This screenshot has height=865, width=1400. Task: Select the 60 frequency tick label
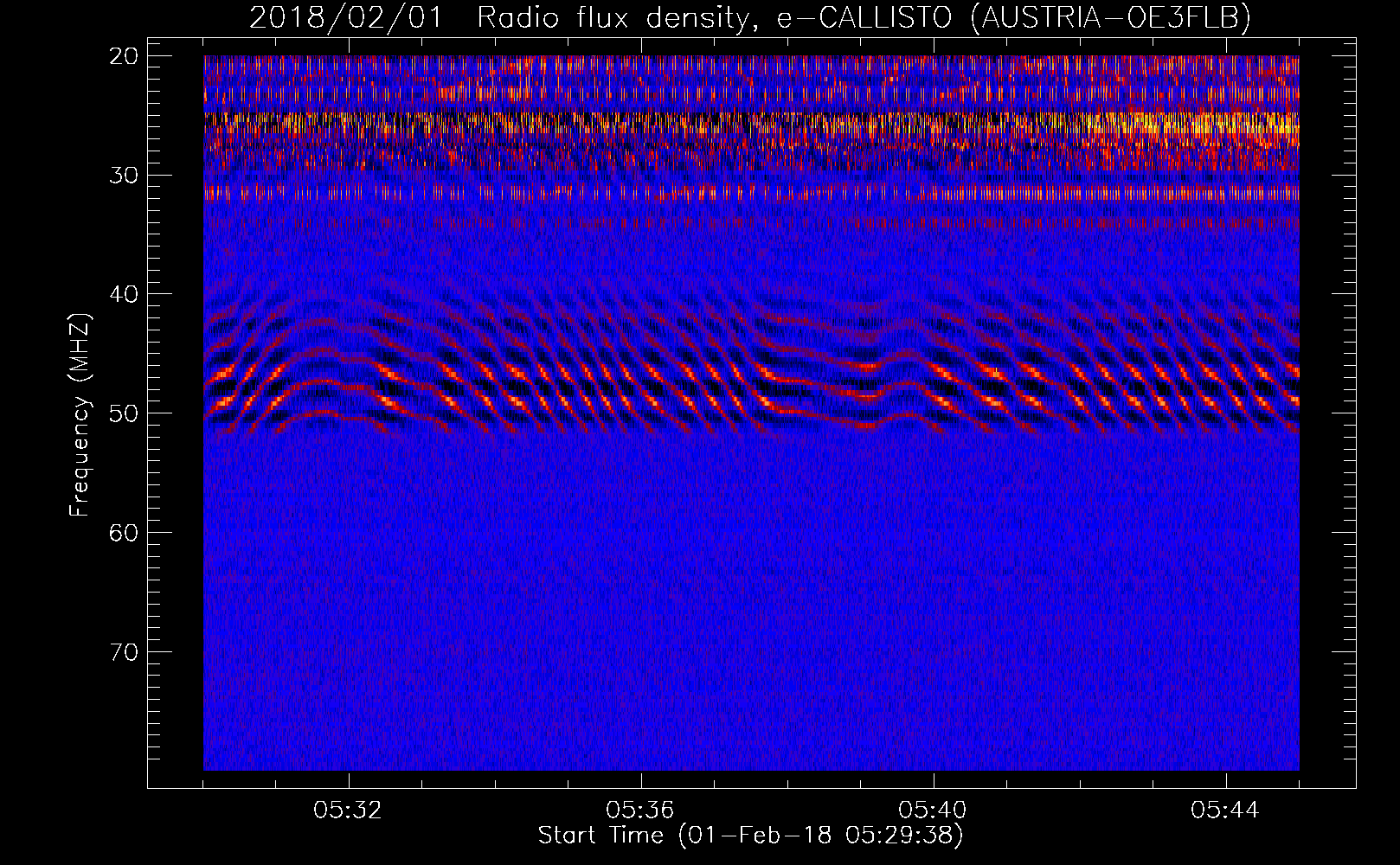pyautogui.click(x=125, y=532)
